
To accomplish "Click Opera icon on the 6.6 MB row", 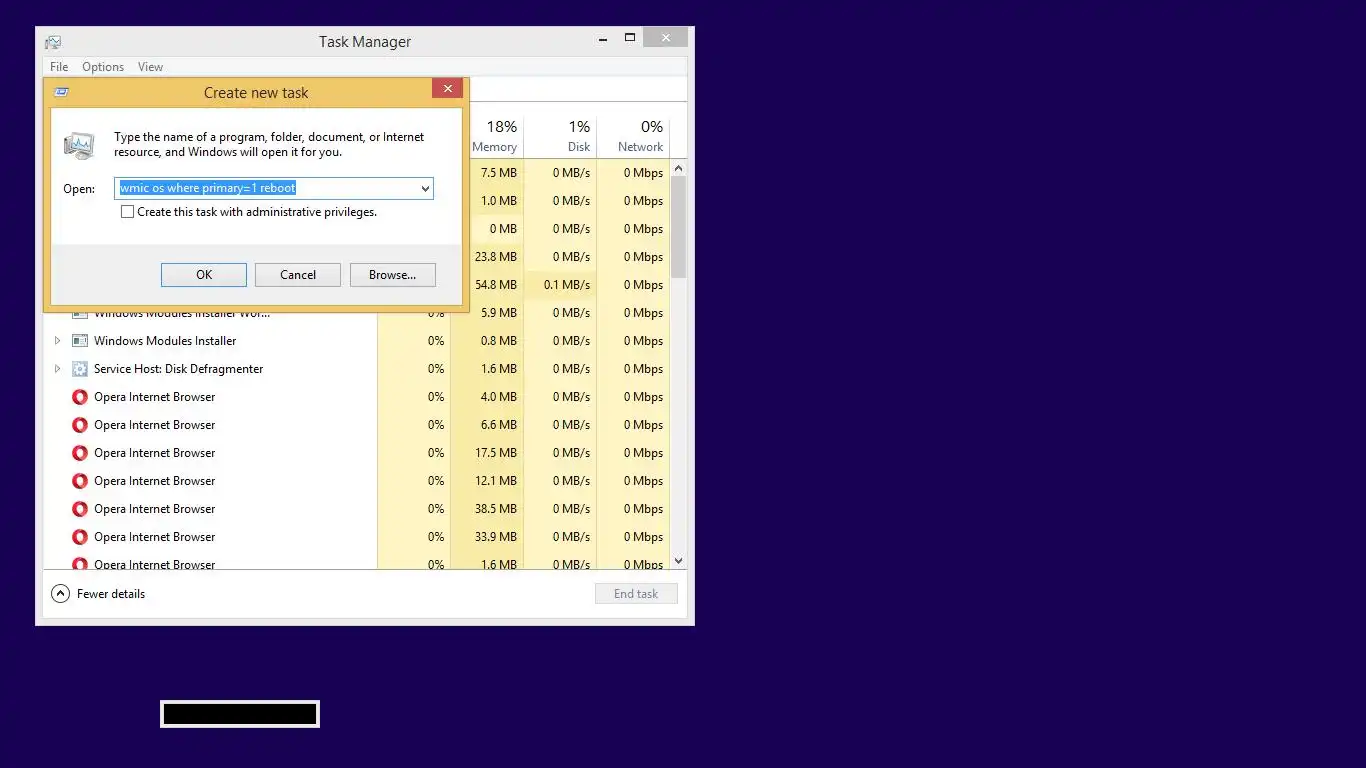I will click(x=80, y=425).
